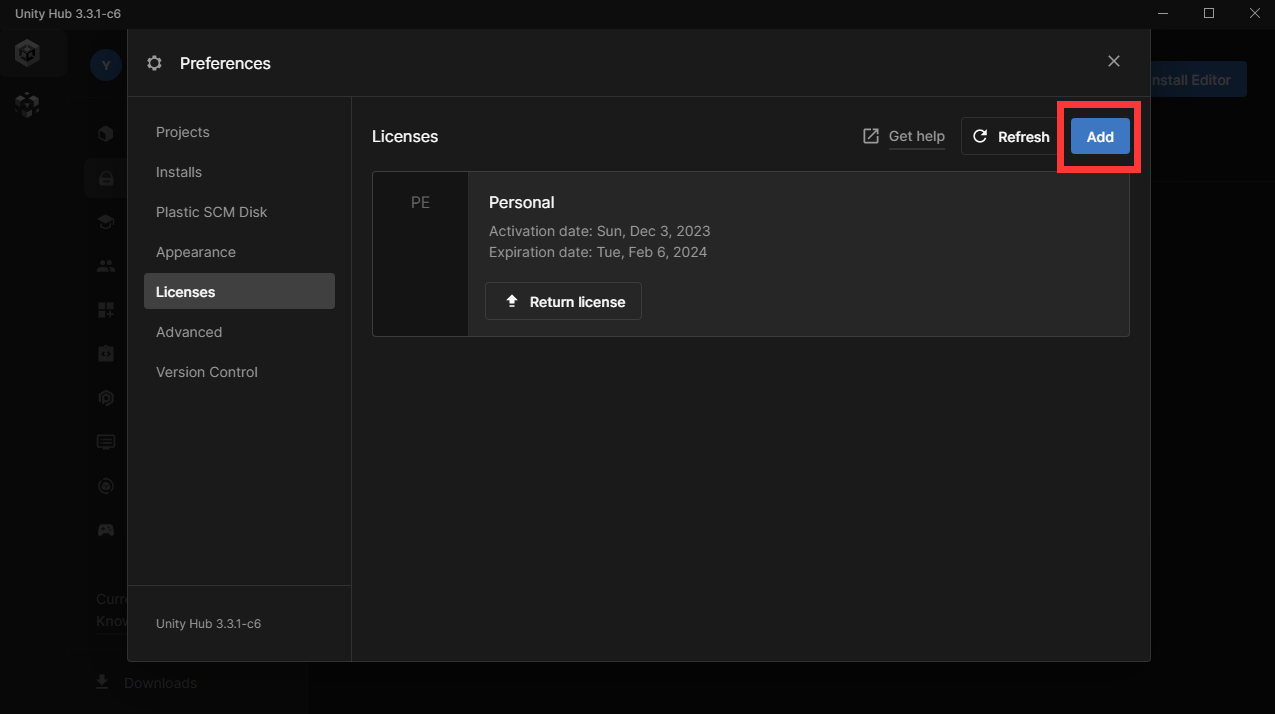Click the Downloads arrow icon at bottom-left

tap(102, 682)
